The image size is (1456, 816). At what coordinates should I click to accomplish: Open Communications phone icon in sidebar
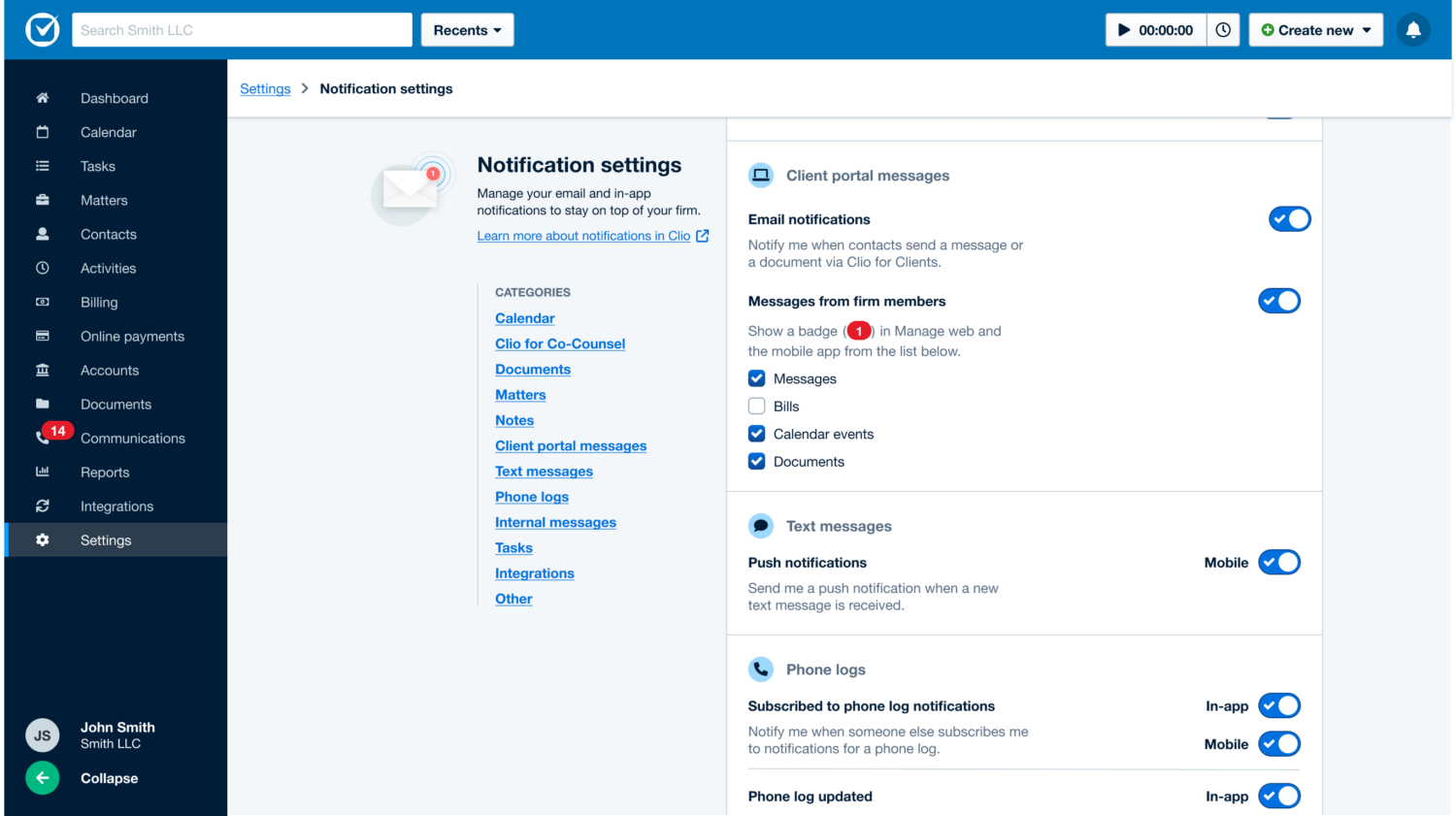43,439
